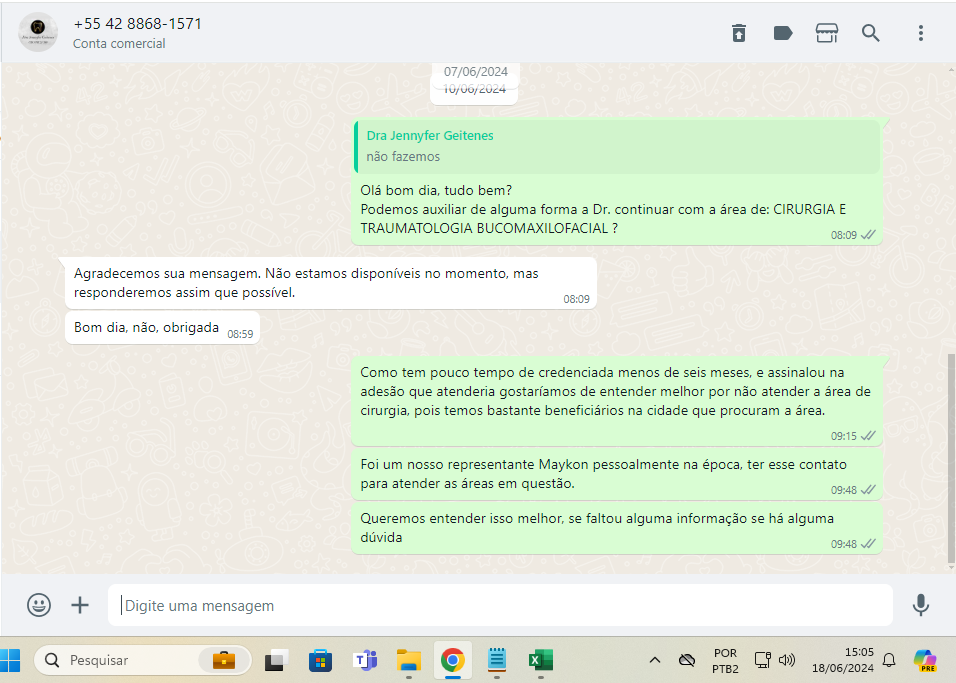Open Windows Start menu

tap(11, 660)
